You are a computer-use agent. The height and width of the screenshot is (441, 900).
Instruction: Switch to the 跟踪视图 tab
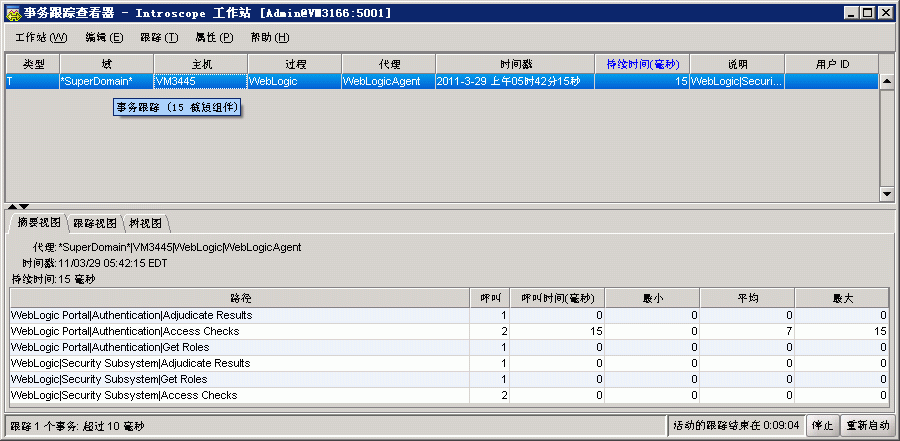point(95,223)
